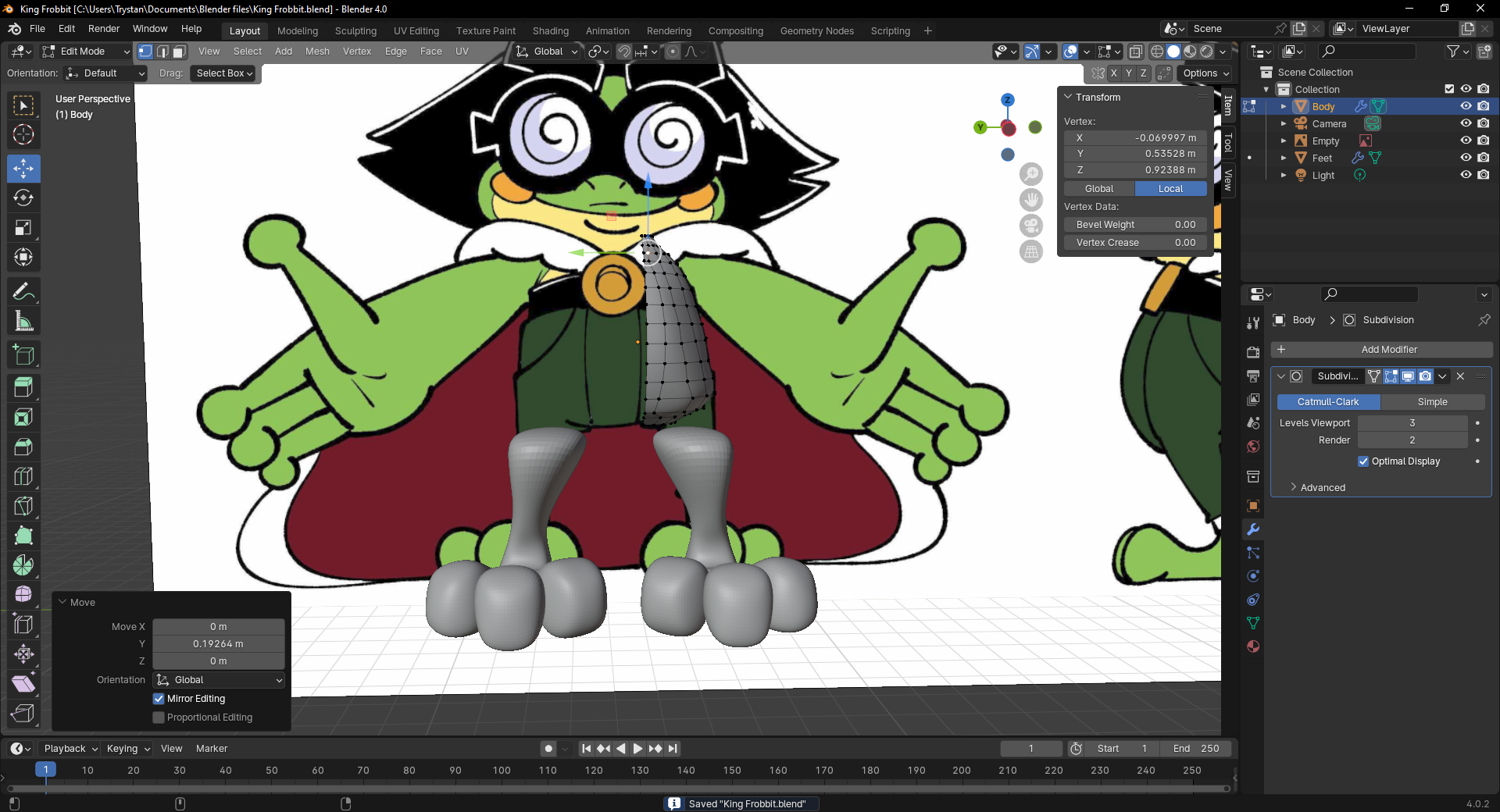Switch to the Sculpting workspace tab

[x=355, y=31]
